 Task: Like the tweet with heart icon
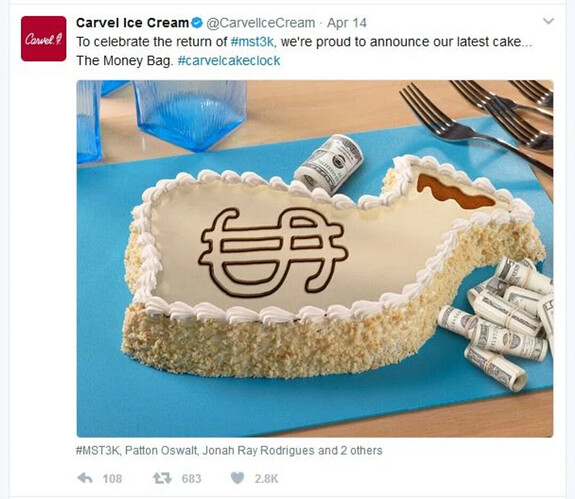point(237,478)
